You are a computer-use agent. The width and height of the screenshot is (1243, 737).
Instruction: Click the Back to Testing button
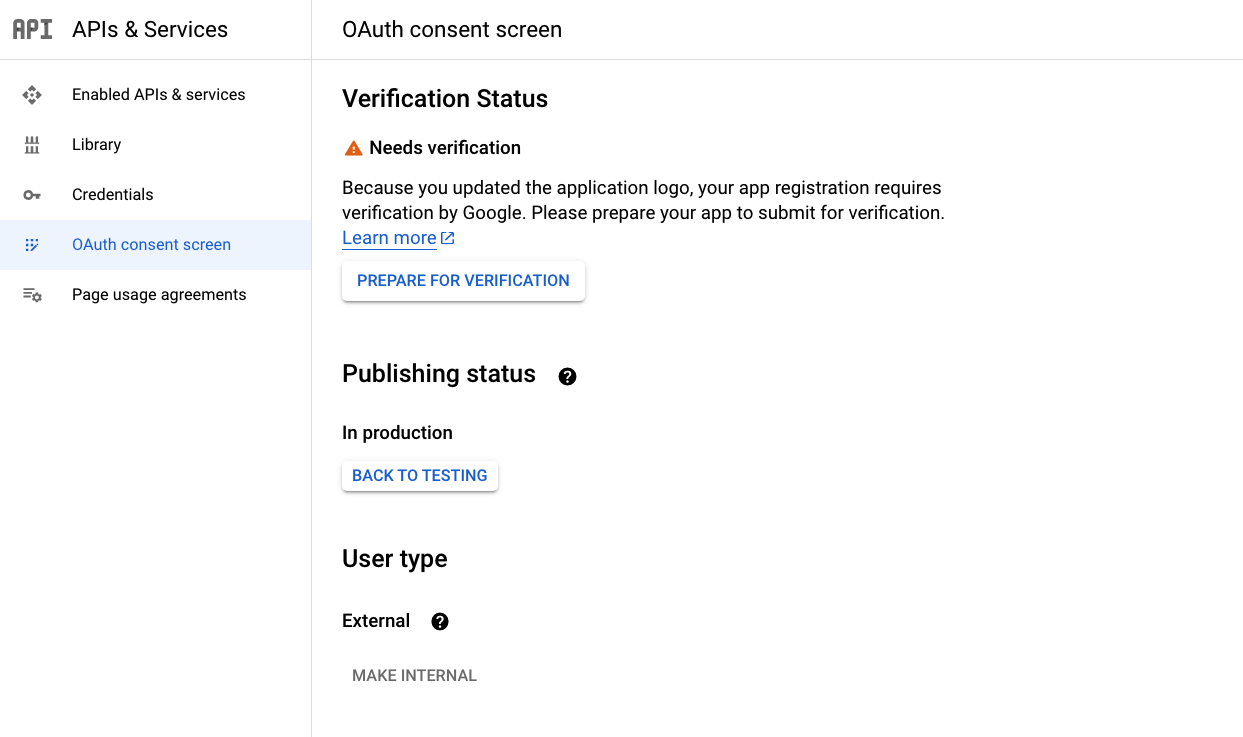(x=420, y=476)
